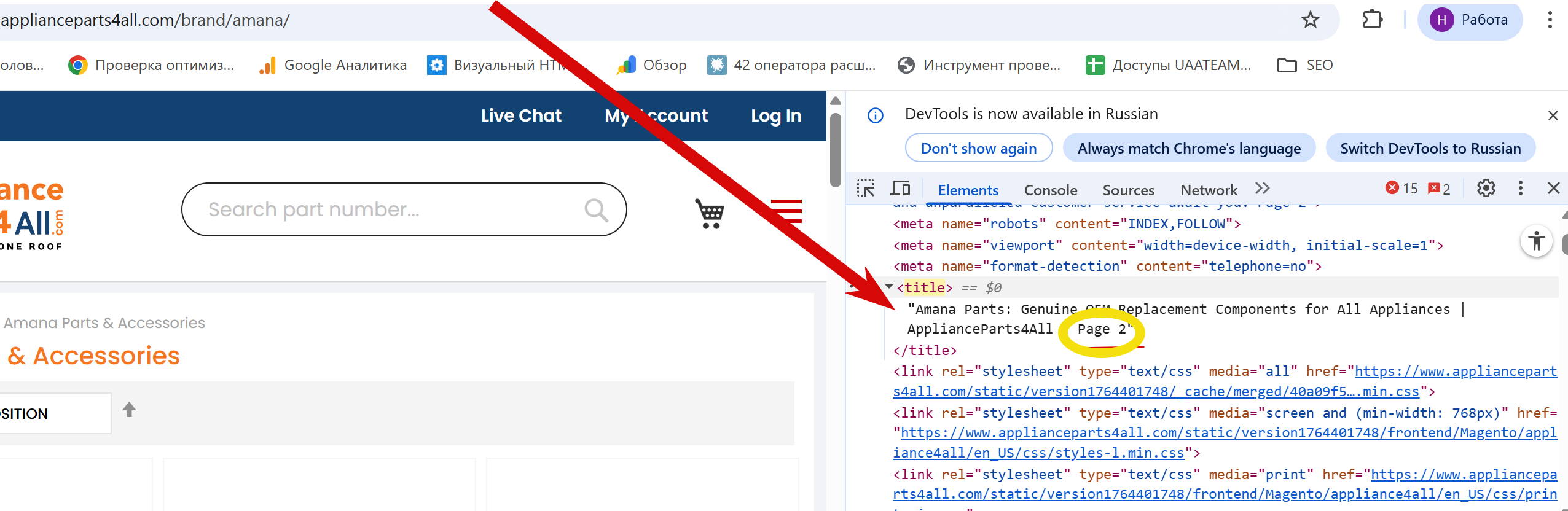Bookmark this page with the star icon
Screen dimensions: 1568x511
pyautogui.click(x=1311, y=20)
